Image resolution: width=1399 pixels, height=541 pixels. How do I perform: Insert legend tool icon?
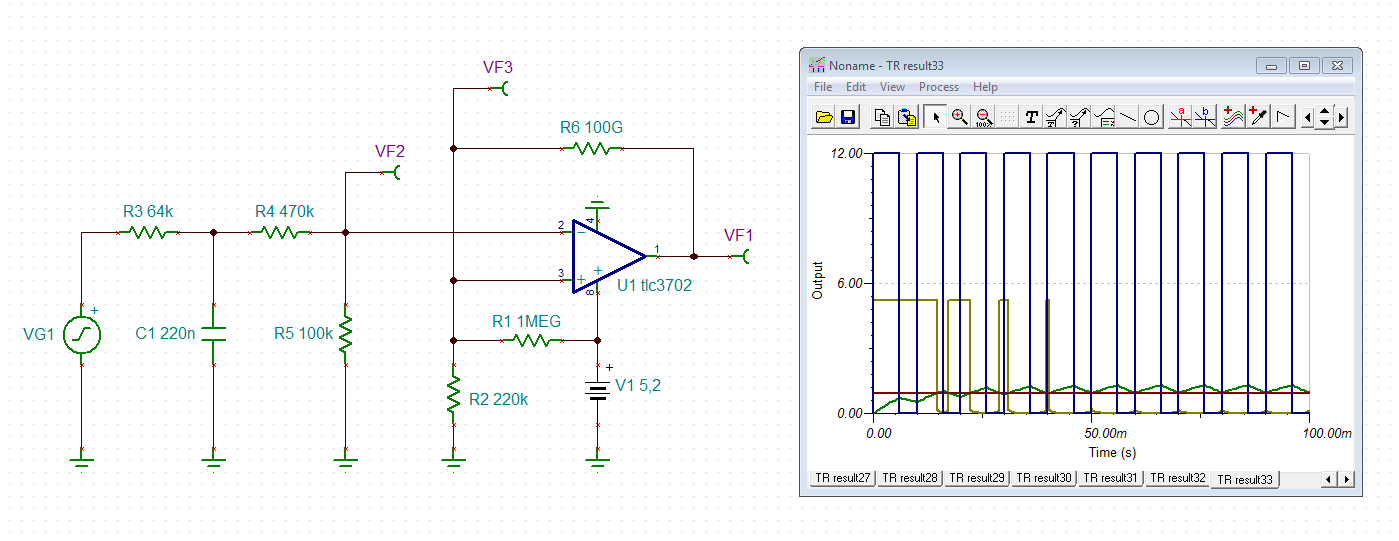click(1104, 117)
